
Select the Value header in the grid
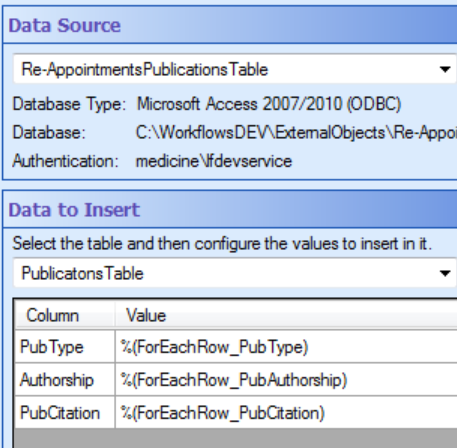(286, 315)
